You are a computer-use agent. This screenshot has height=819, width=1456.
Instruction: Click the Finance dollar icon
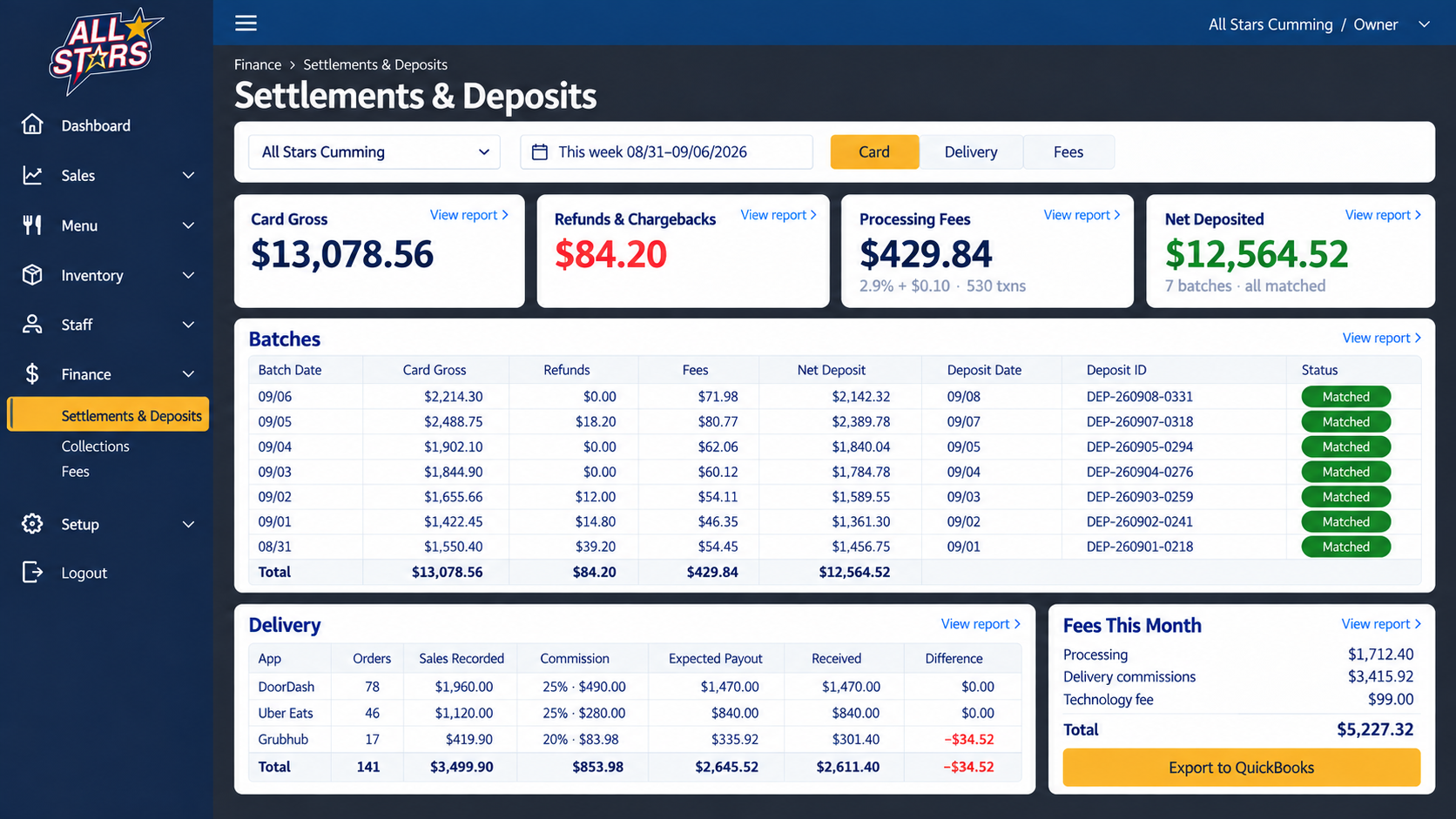(32, 374)
